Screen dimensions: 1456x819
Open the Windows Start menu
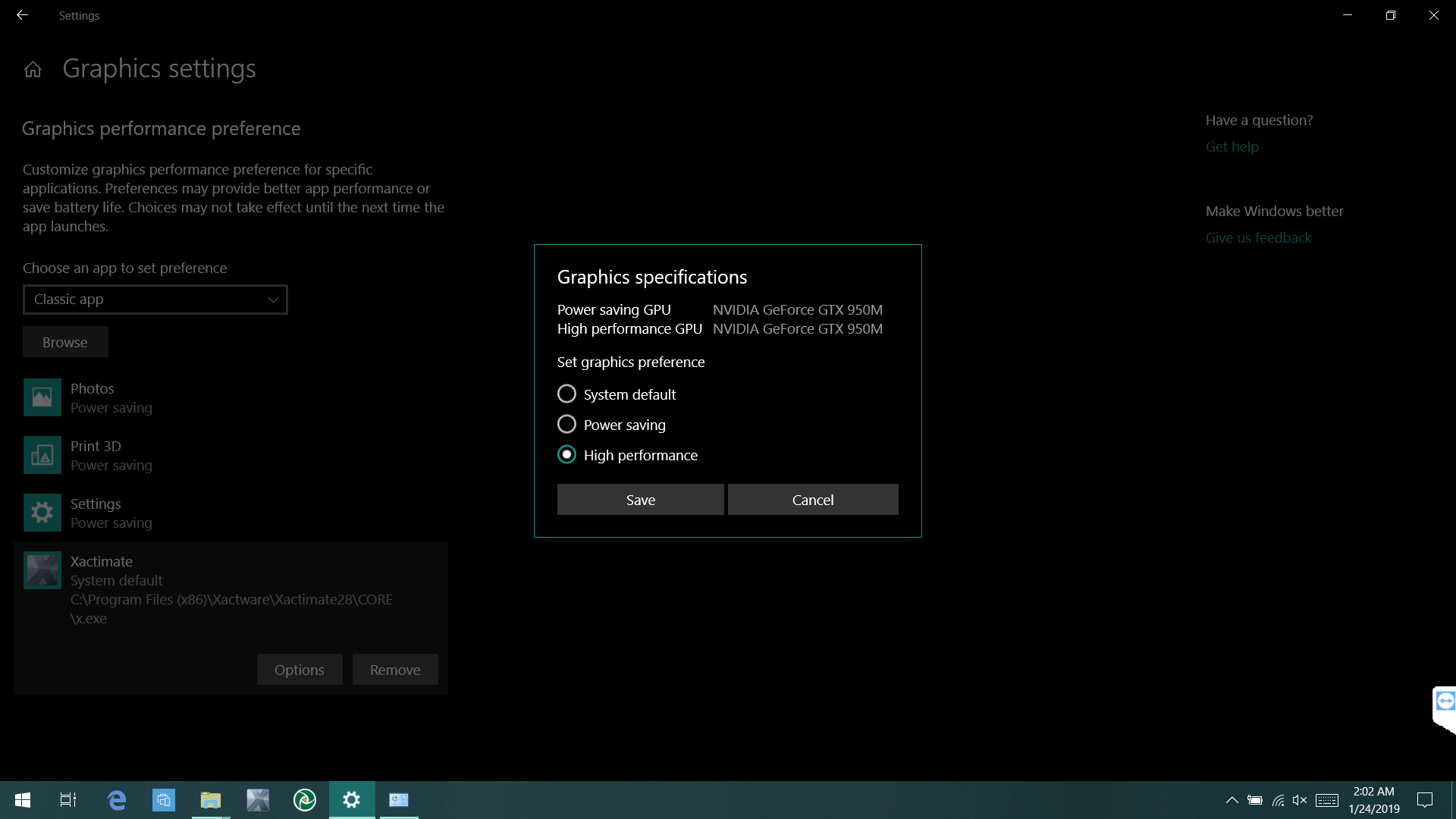pyautogui.click(x=23, y=800)
